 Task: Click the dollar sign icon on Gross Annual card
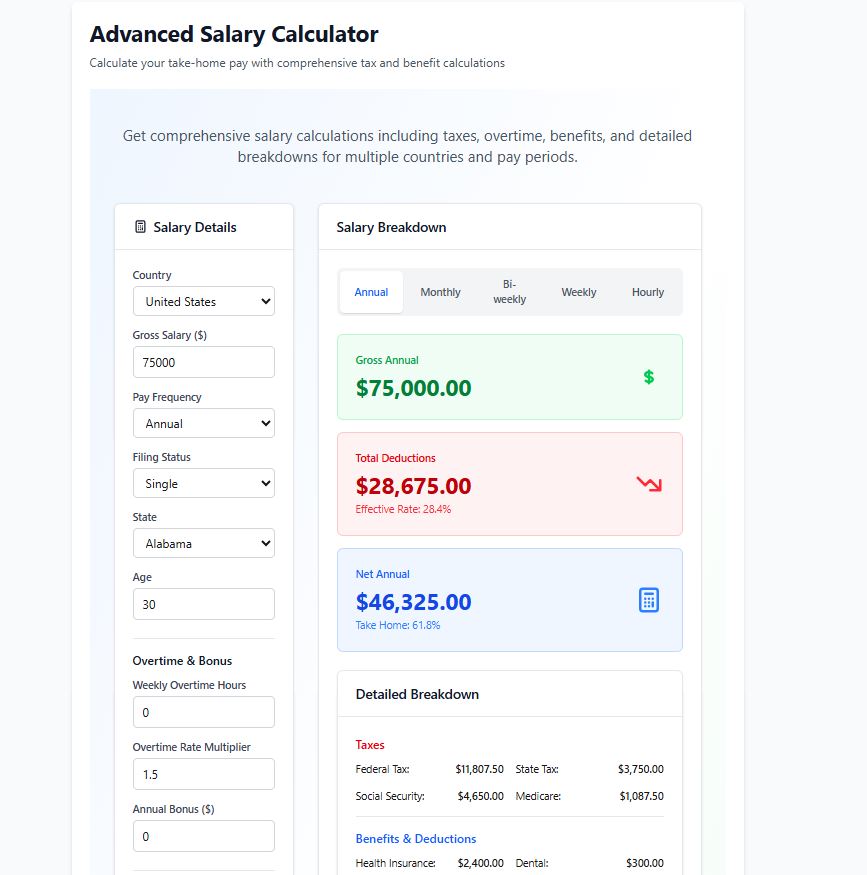pos(648,377)
